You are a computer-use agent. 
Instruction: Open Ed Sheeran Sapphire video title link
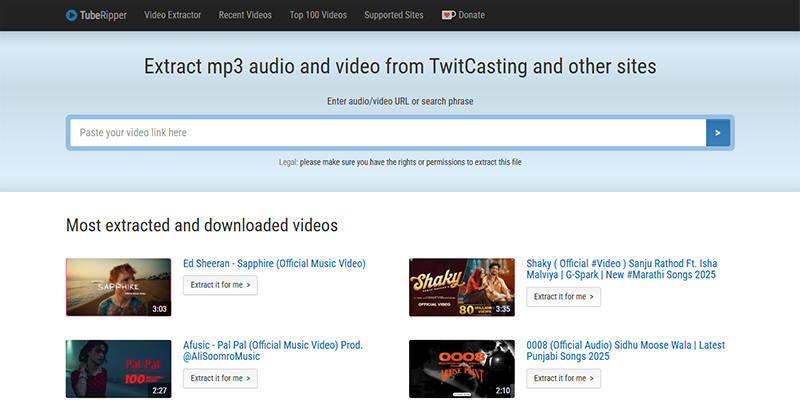pos(274,264)
